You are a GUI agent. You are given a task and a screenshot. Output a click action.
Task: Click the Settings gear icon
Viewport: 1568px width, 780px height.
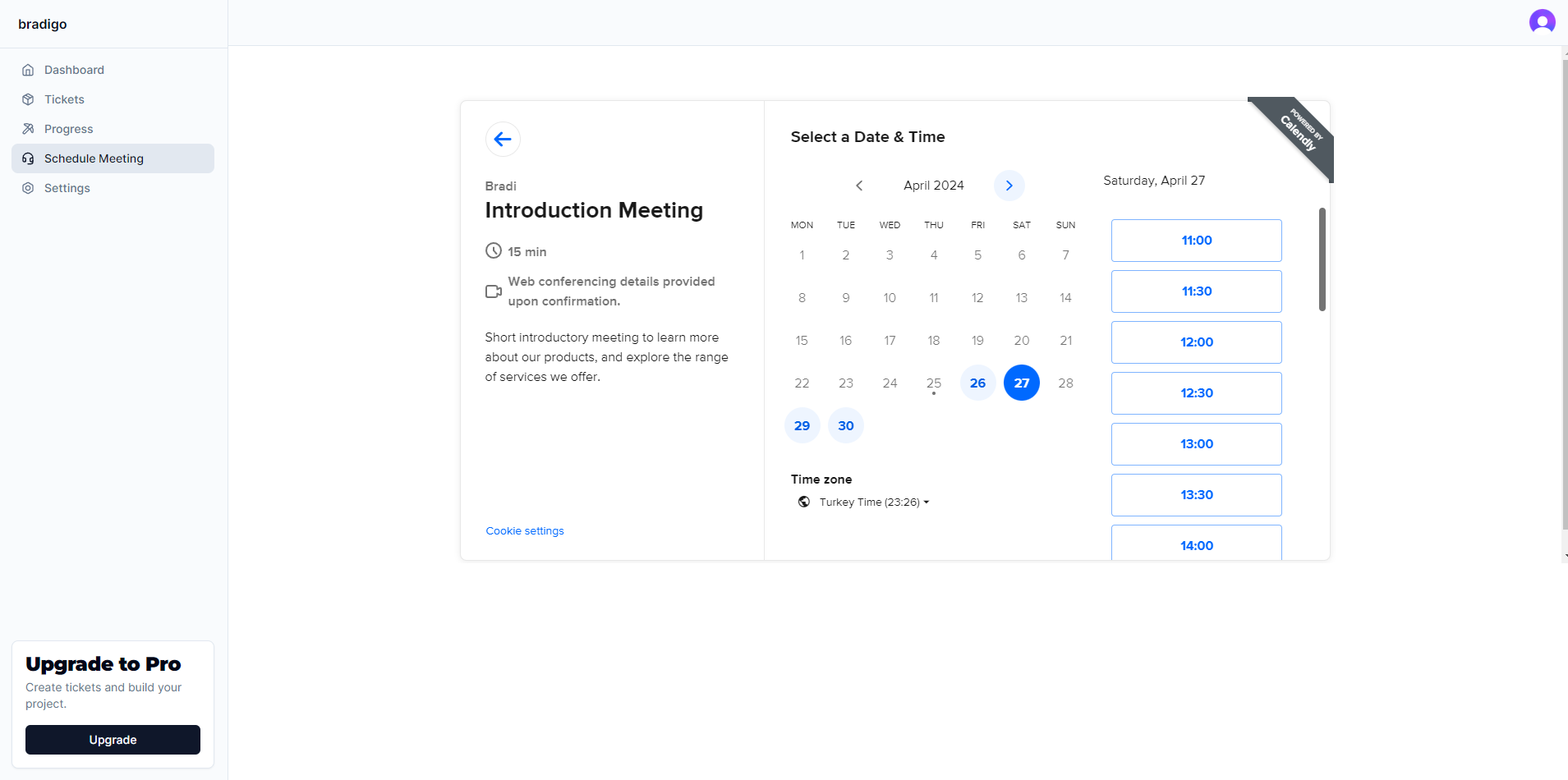28,188
